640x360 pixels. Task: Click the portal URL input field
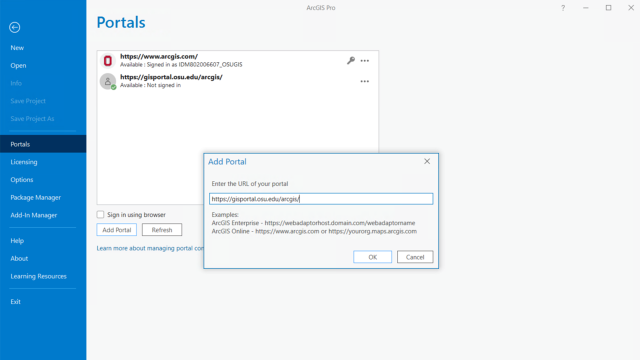tap(321, 199)
